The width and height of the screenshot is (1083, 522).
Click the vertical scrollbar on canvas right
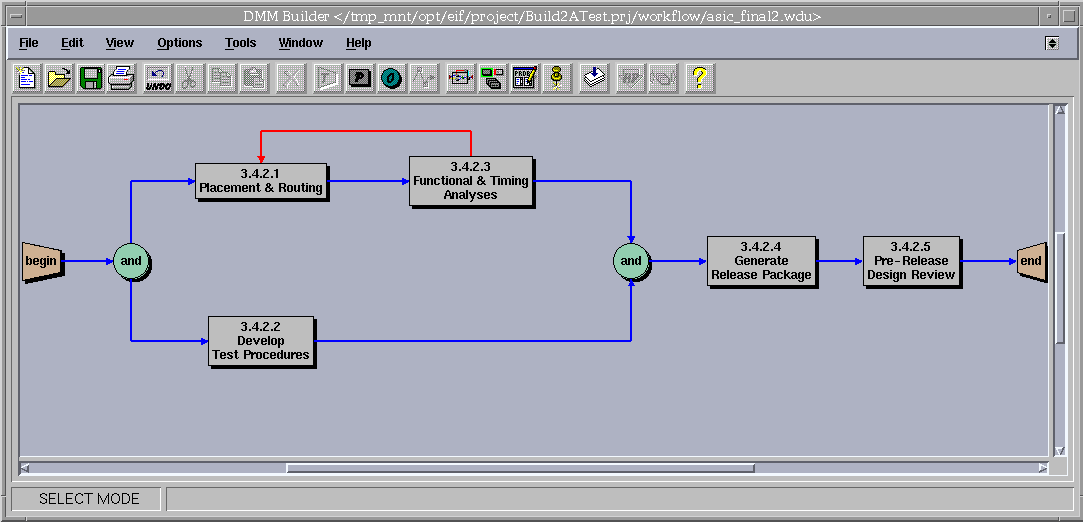(x=1060, y=280)
